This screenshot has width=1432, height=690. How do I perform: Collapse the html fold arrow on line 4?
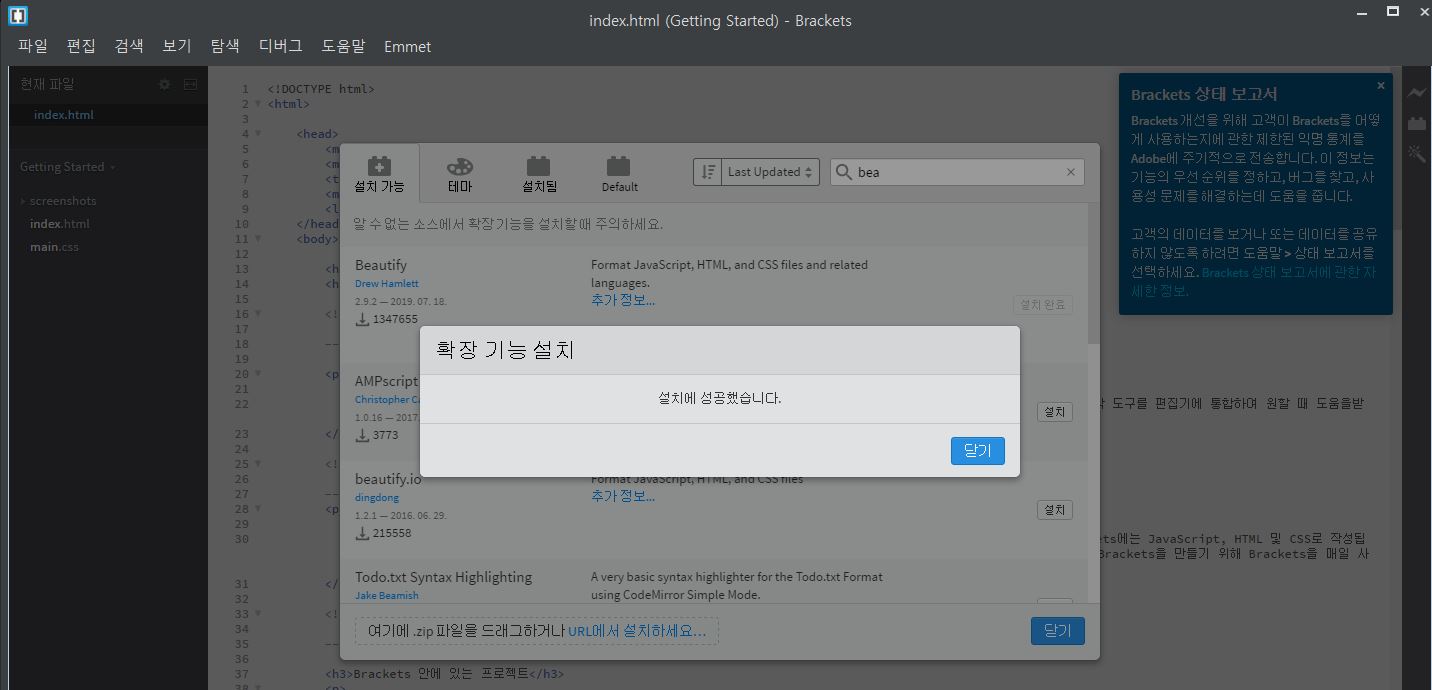pyautogui.click(x=258, y=134)
